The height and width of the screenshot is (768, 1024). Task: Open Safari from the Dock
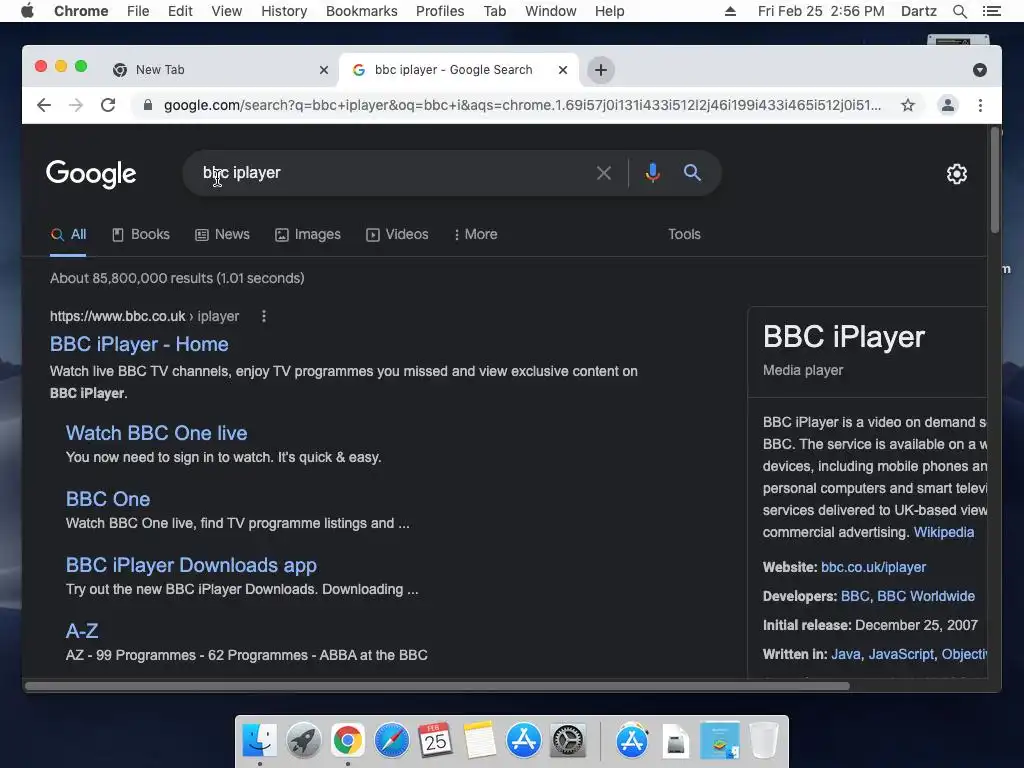(x=392, y=740)
